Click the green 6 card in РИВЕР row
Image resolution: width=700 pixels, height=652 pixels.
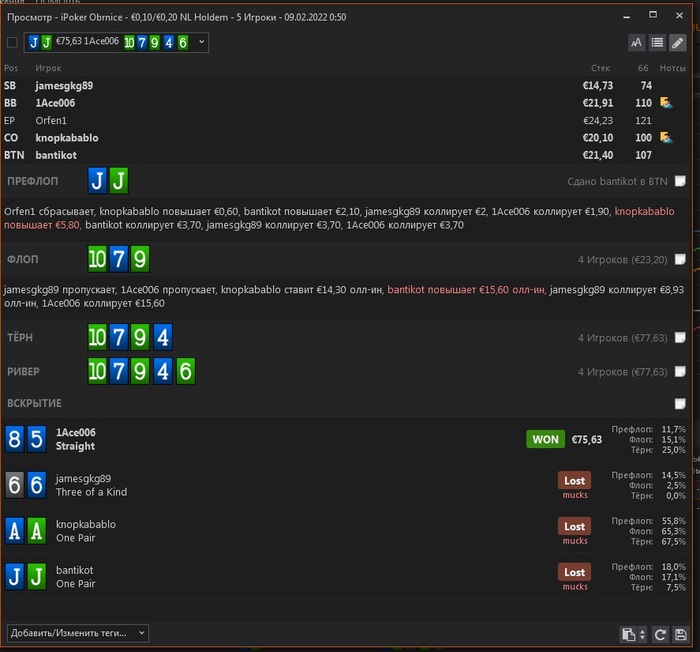tap(185, 371)
